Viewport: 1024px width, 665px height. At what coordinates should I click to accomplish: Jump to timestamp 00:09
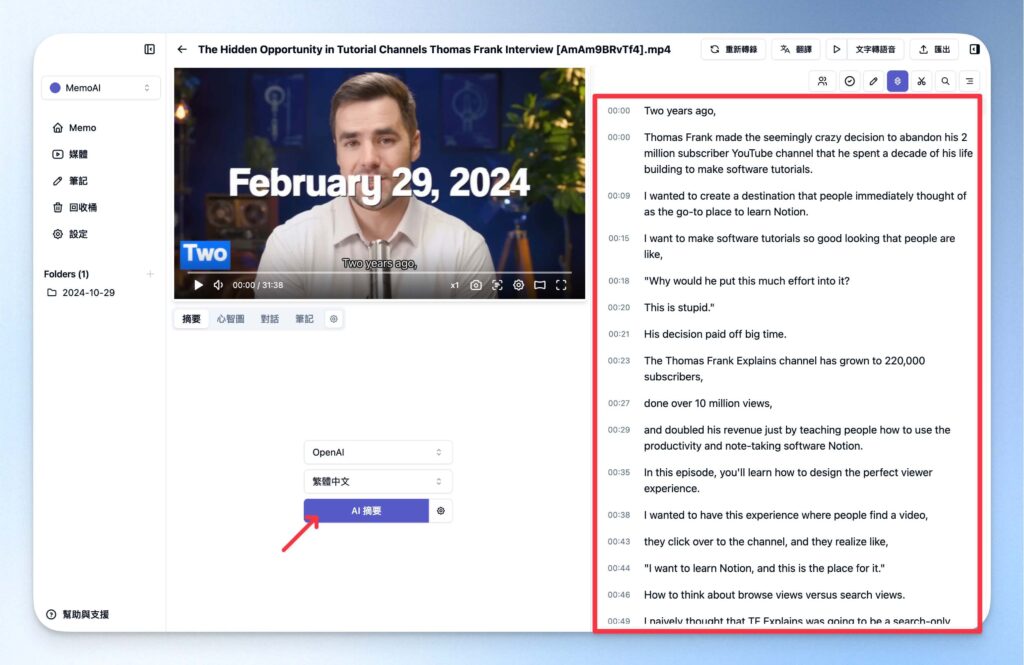pyautogui.click(x=618, y=195)
